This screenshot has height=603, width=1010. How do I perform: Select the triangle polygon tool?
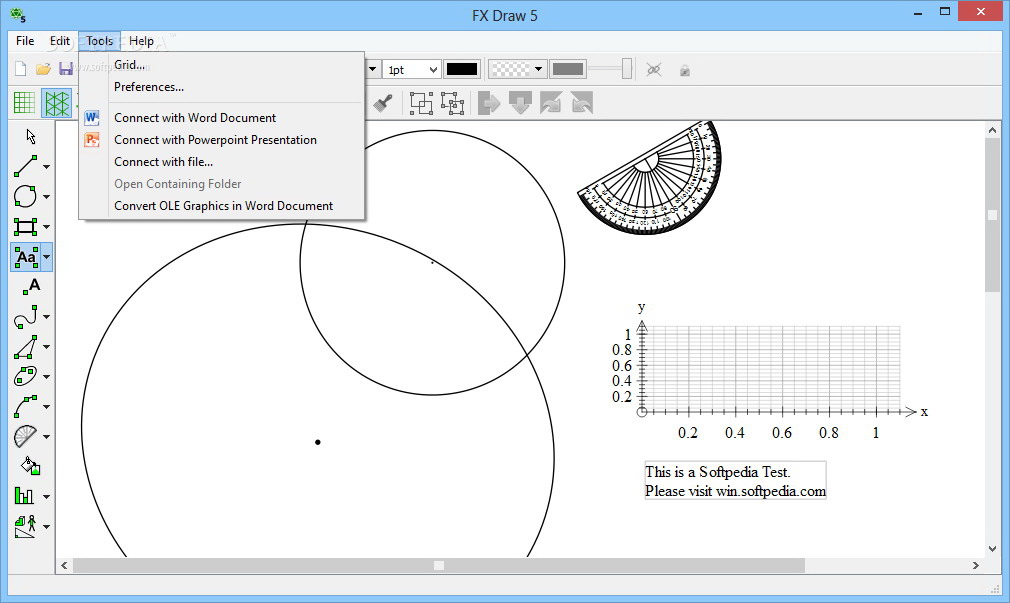point(25,347)
